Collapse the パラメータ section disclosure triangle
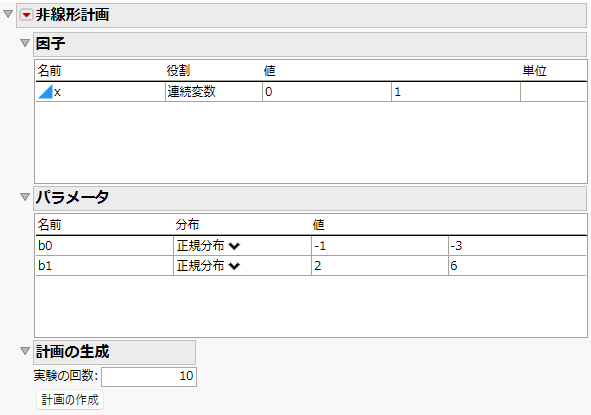The image size is (591, 415). (x=25, y=197)
